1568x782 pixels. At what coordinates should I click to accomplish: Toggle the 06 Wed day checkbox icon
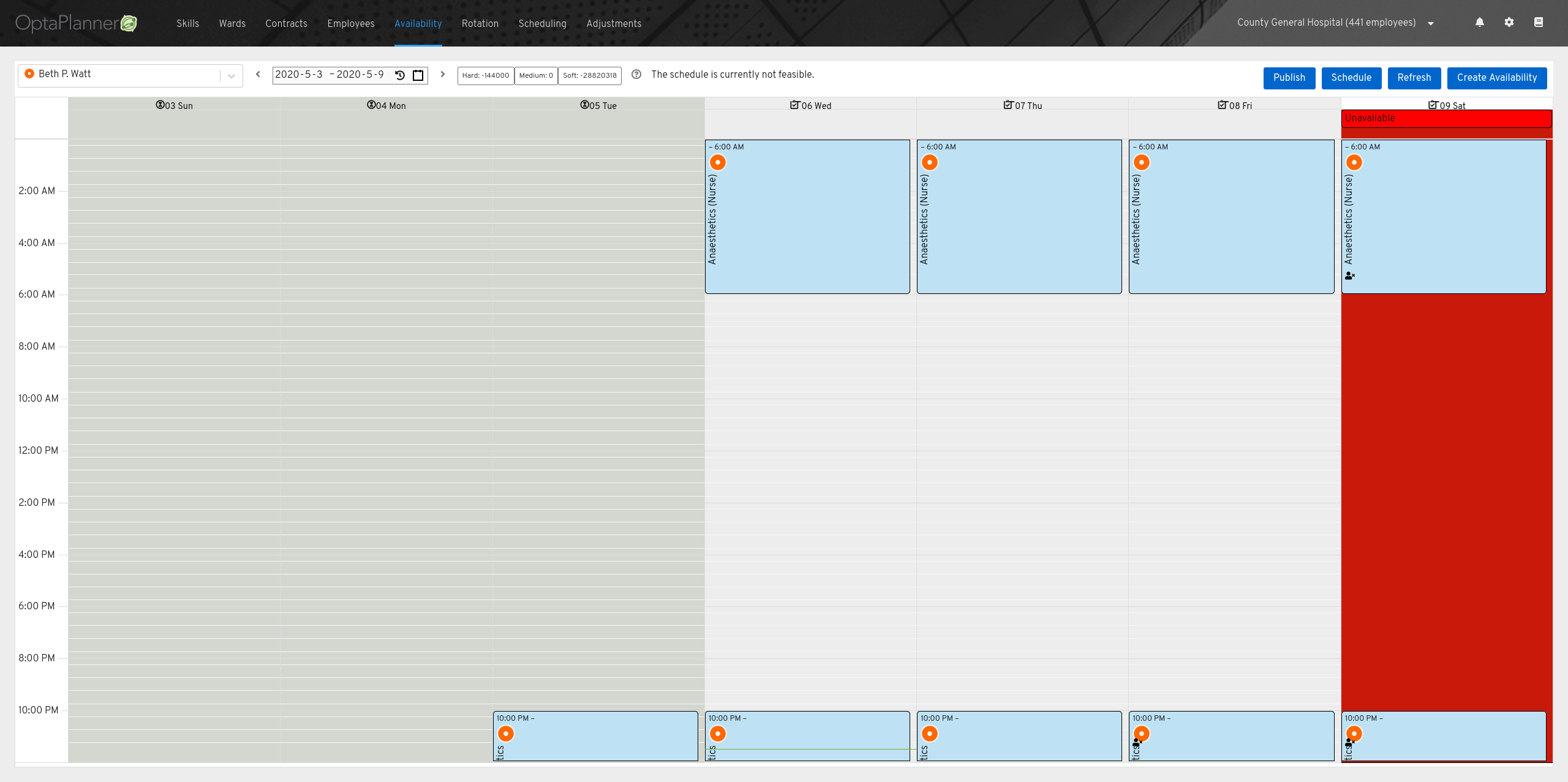(x=794, y=105)
